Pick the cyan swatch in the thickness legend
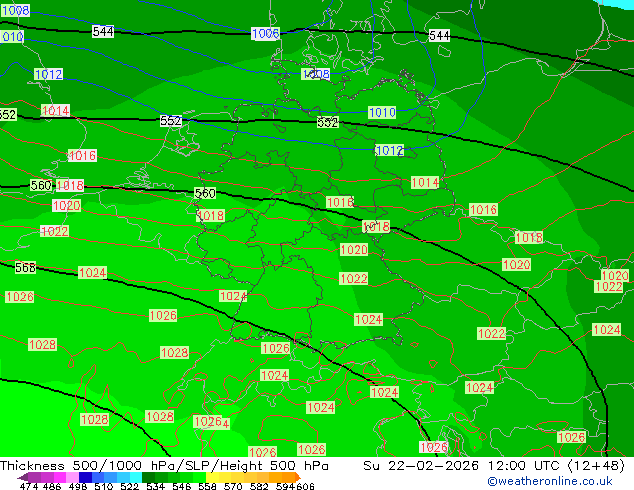 pyautogui.click(x=136, y=477)
